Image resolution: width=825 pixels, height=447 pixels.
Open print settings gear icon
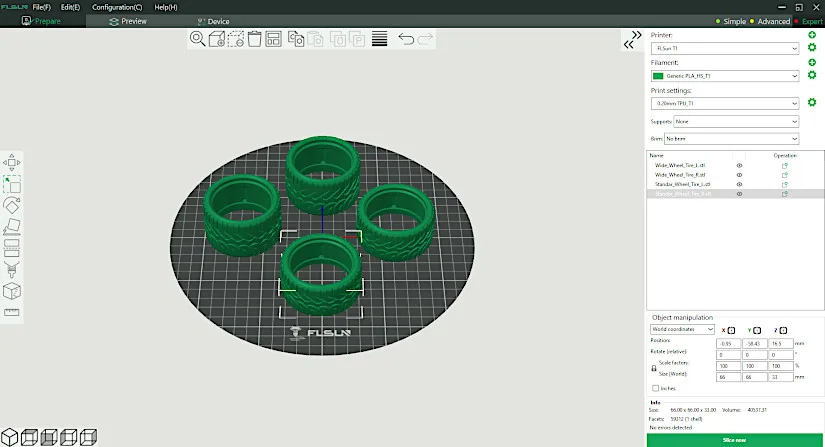(x=812, y=103)
